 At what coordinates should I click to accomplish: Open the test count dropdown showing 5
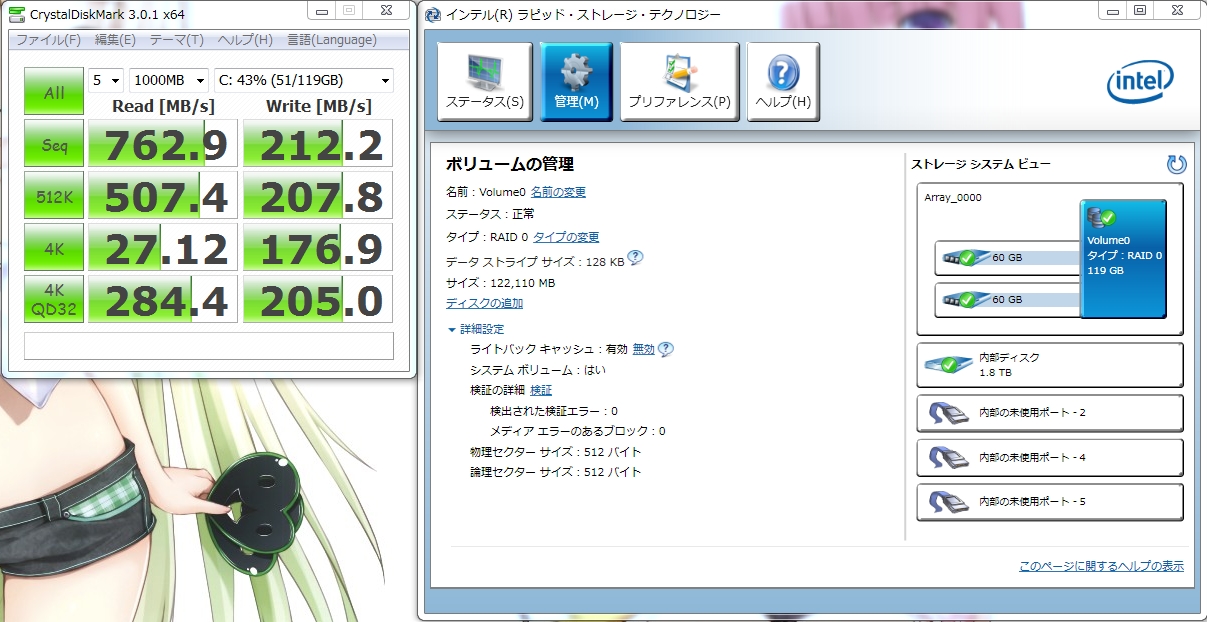pyautogui.click(x=106, y=80)
